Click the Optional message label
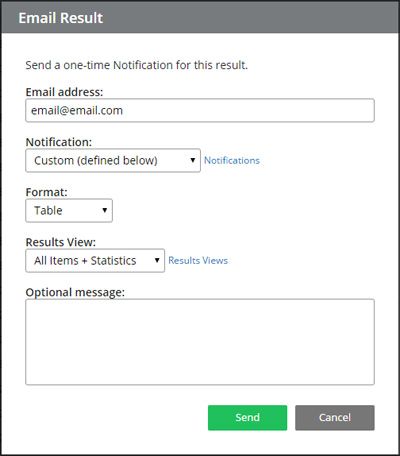Image resolution: width=400 pixels, height=456 pixels. 75,292
